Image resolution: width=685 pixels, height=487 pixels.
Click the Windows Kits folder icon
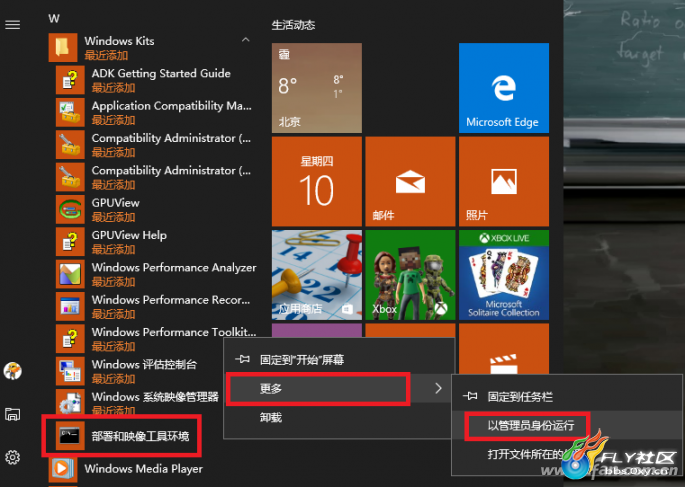pyautogui.click(x=63, y=47)
